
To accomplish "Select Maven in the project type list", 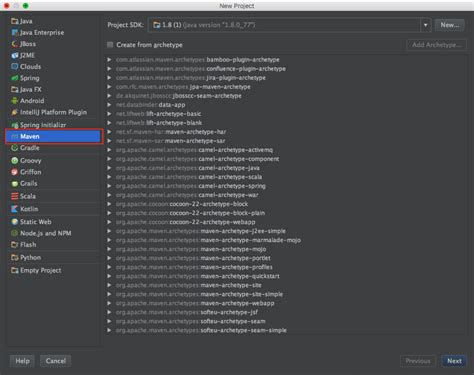I will [x=54, y=136].
